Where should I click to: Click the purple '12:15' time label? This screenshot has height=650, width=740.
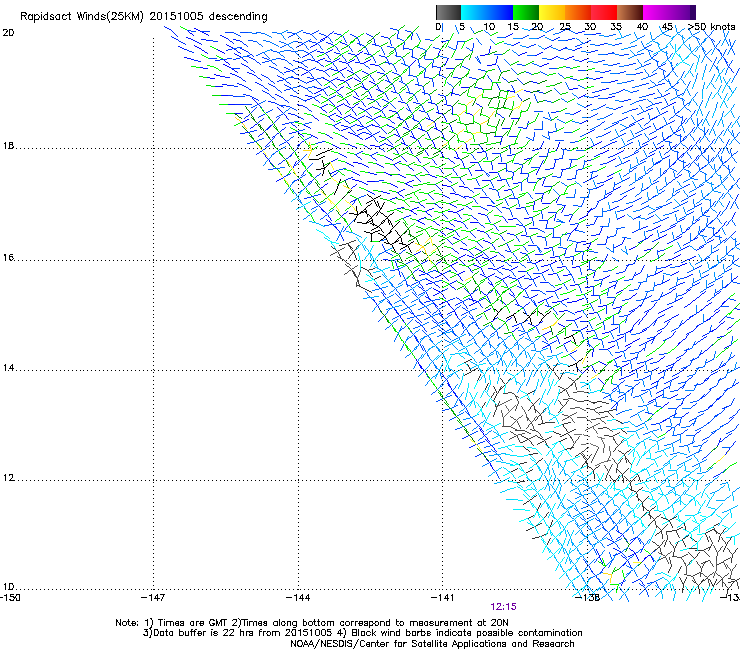[x=503, y=607]
